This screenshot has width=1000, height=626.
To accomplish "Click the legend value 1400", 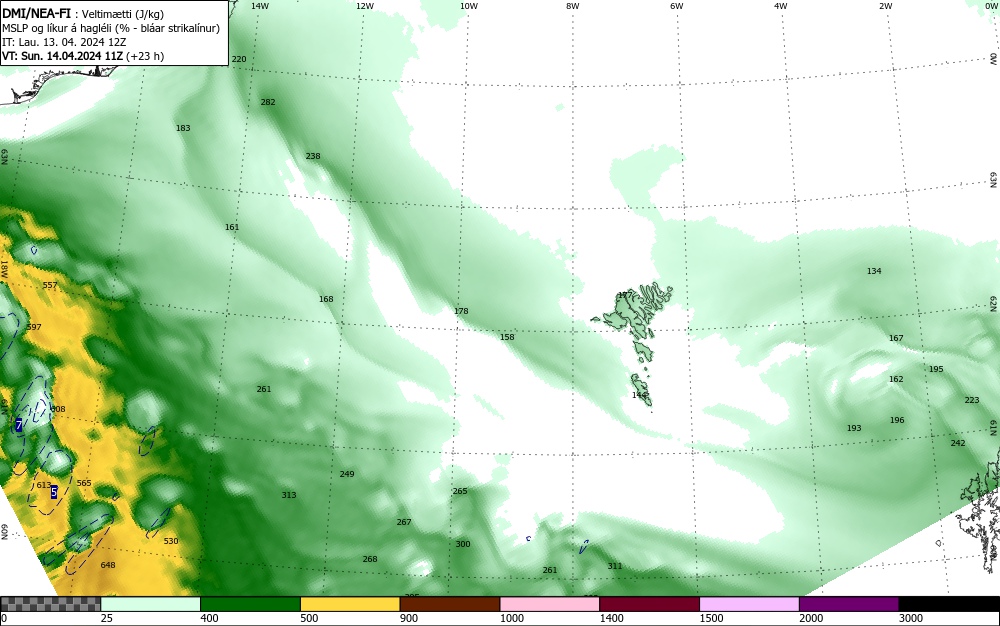I will coord(612,618).
